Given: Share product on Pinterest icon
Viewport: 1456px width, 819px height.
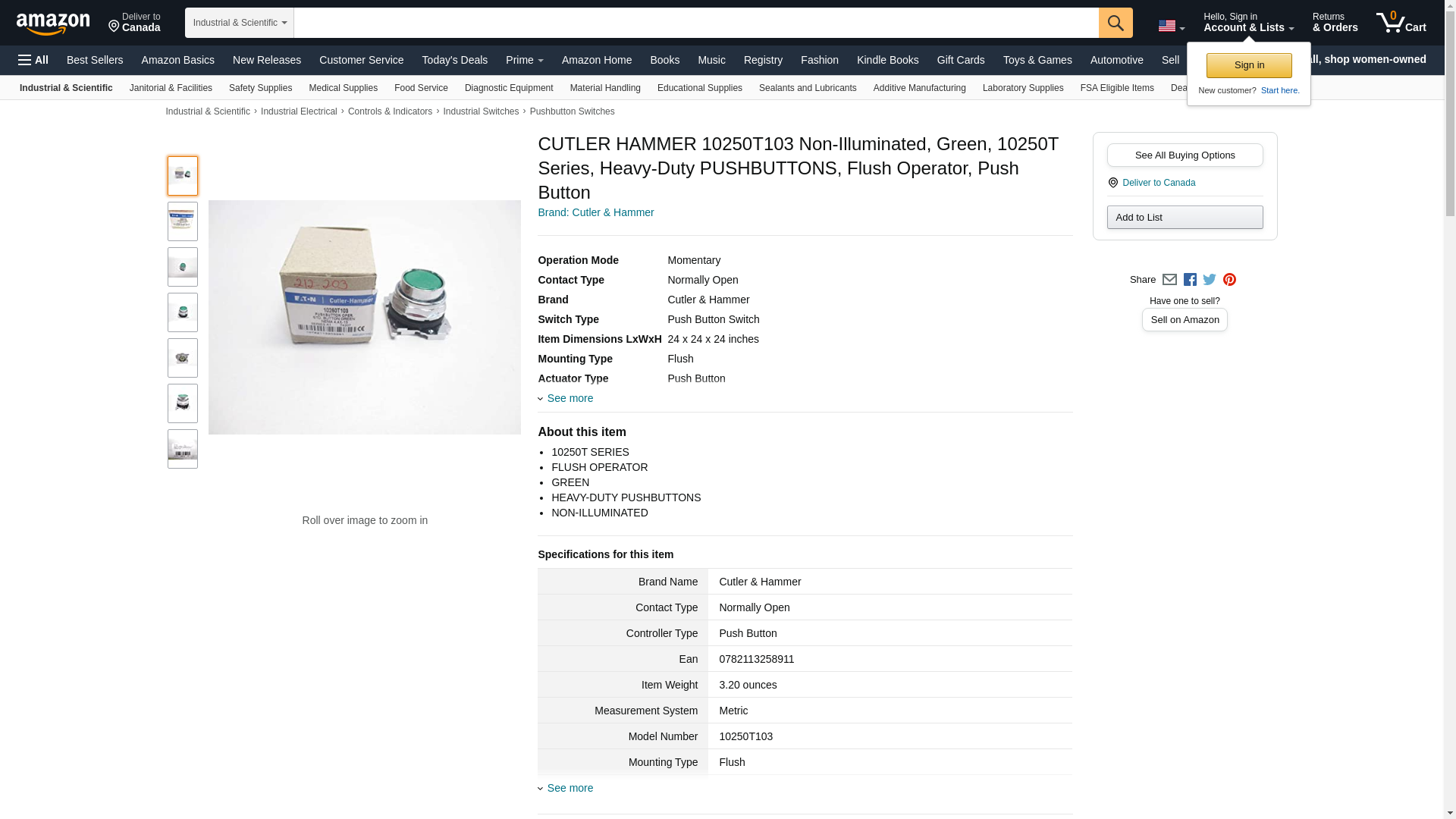Looking at the screenshot, I should tap(1229, 280).
